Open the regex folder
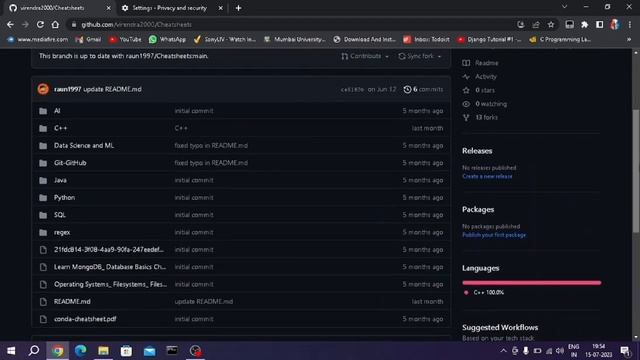Image resolution: width=640 pixels, height=360 pixels. pos(62,232)
